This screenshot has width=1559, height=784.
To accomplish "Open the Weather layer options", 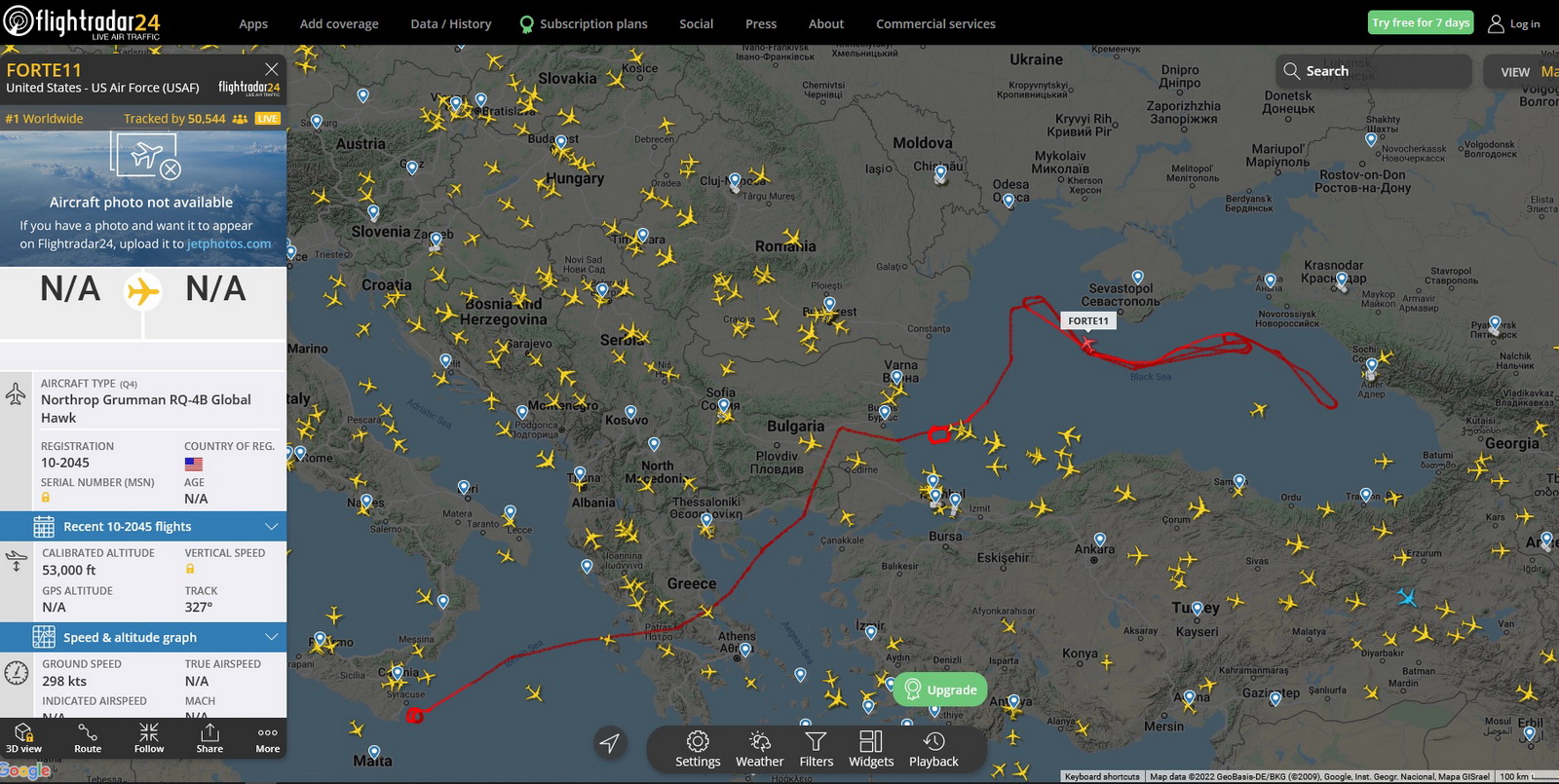I will pyautogui.click(x=760, y=749).
